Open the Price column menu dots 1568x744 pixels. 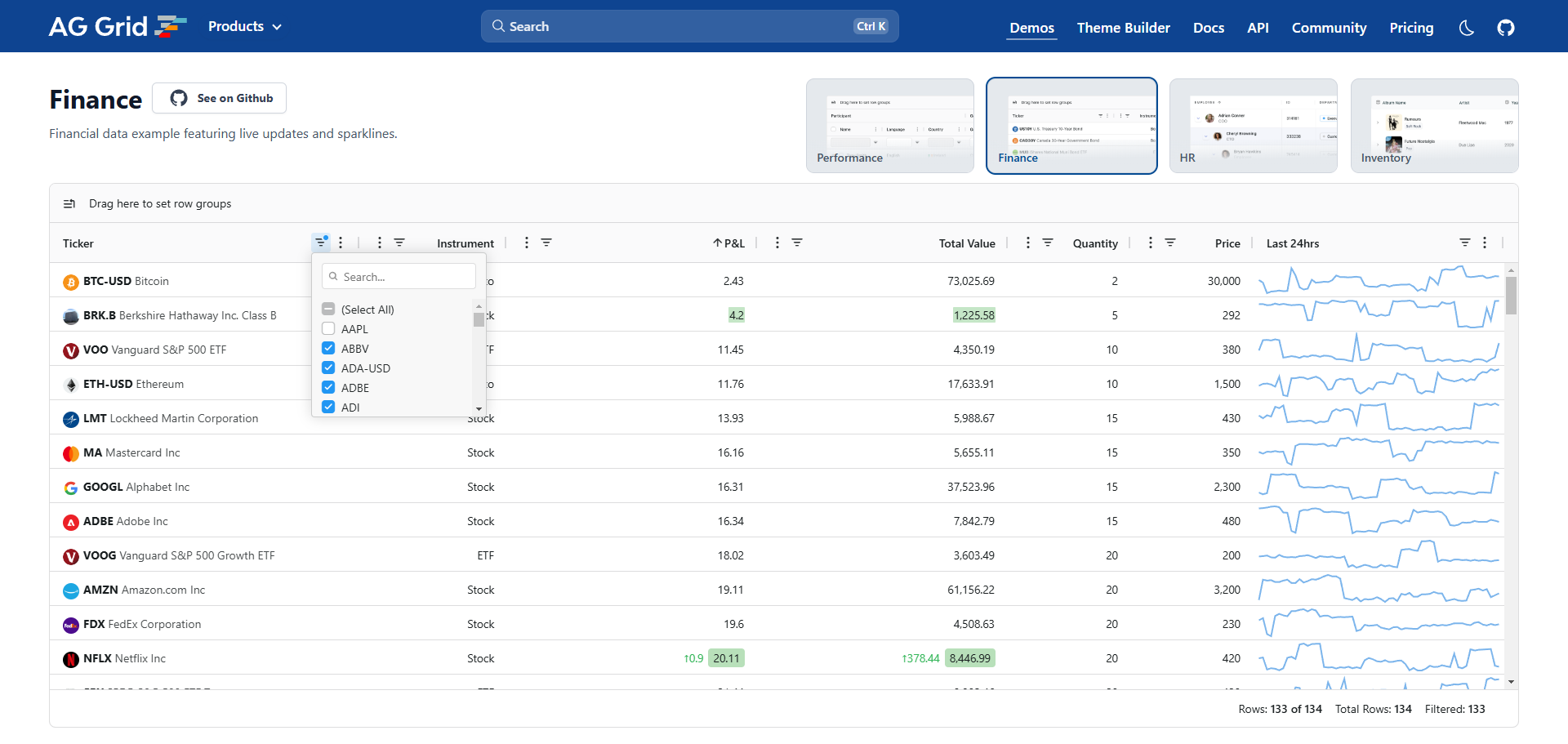point(1151,243)
